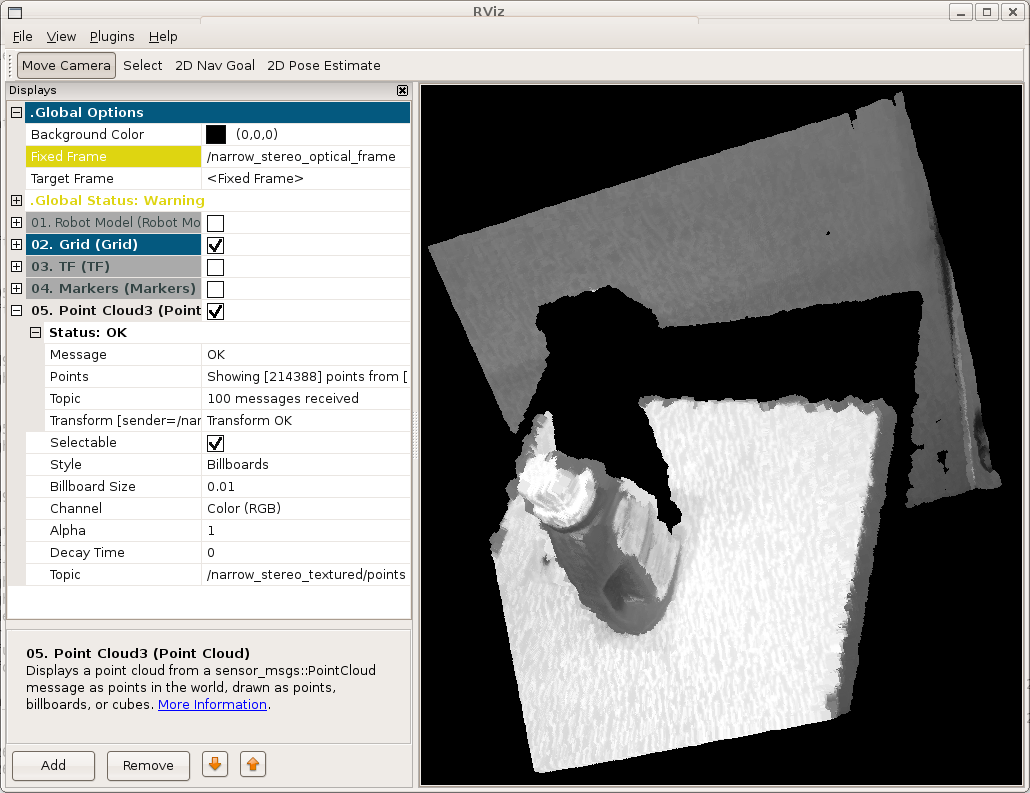Click the Add display button
Screen dimensions: 1030x793
tap(53, 765)
